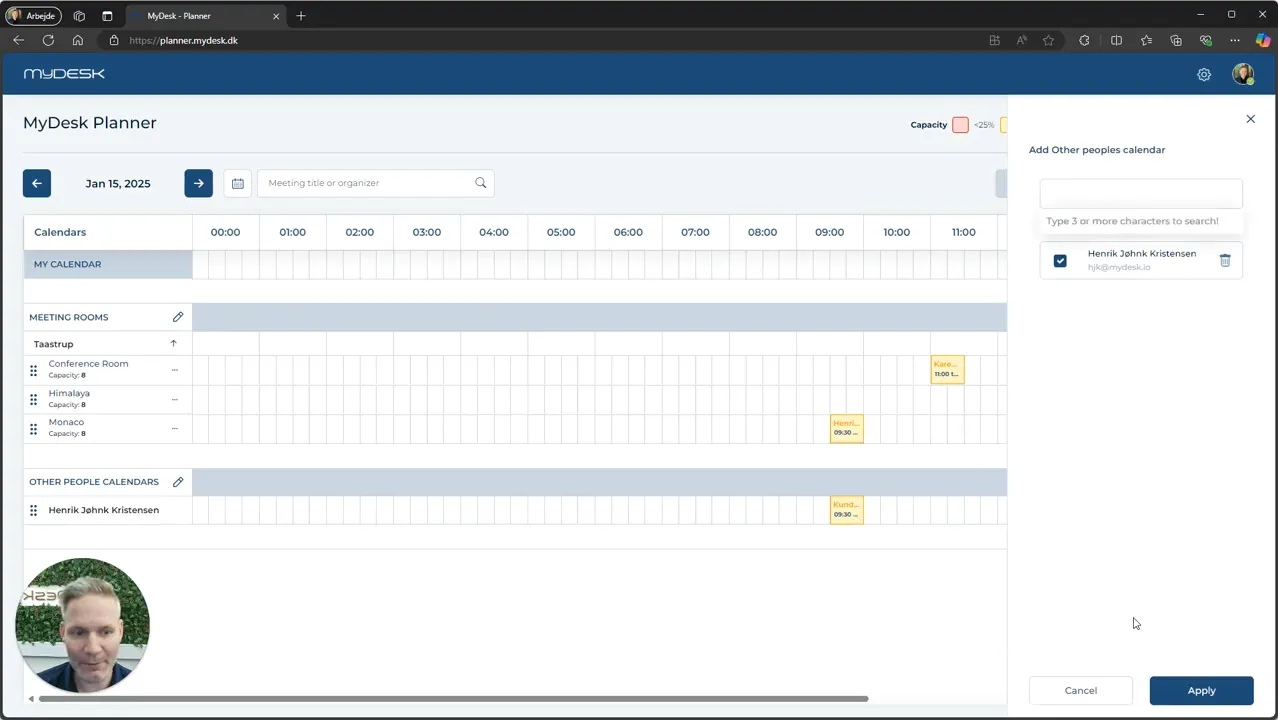Open Monaco room options ellipsis

175,428
